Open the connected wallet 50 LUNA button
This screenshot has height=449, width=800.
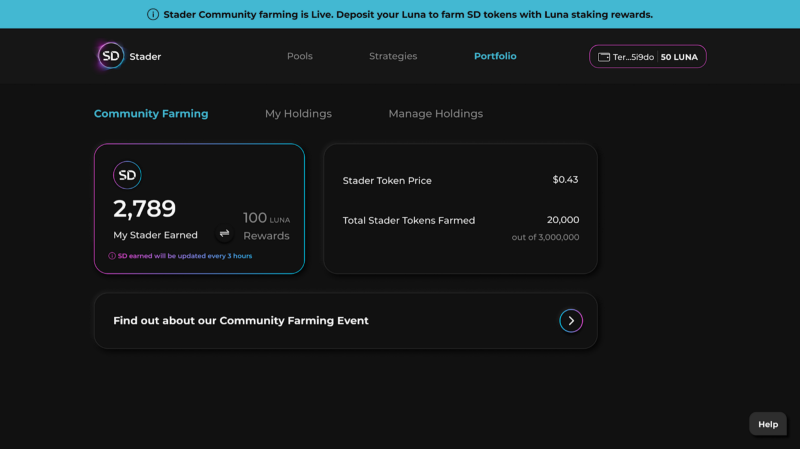648,57
